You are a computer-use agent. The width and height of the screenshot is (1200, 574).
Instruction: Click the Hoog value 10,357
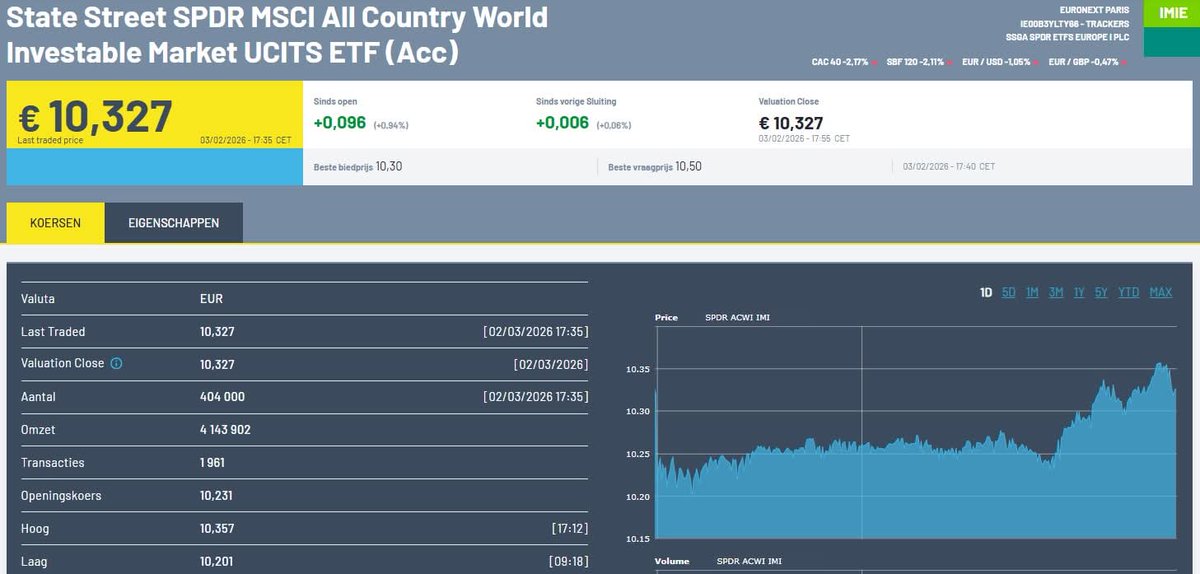click(x=217, y=529)
